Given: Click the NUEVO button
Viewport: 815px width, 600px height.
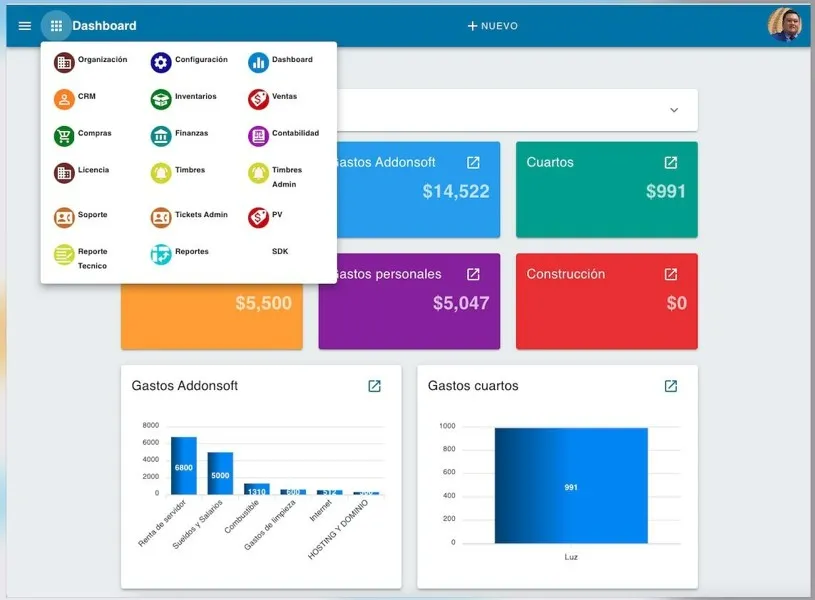Looking at the screenshot, I should [x=492, y=24].
